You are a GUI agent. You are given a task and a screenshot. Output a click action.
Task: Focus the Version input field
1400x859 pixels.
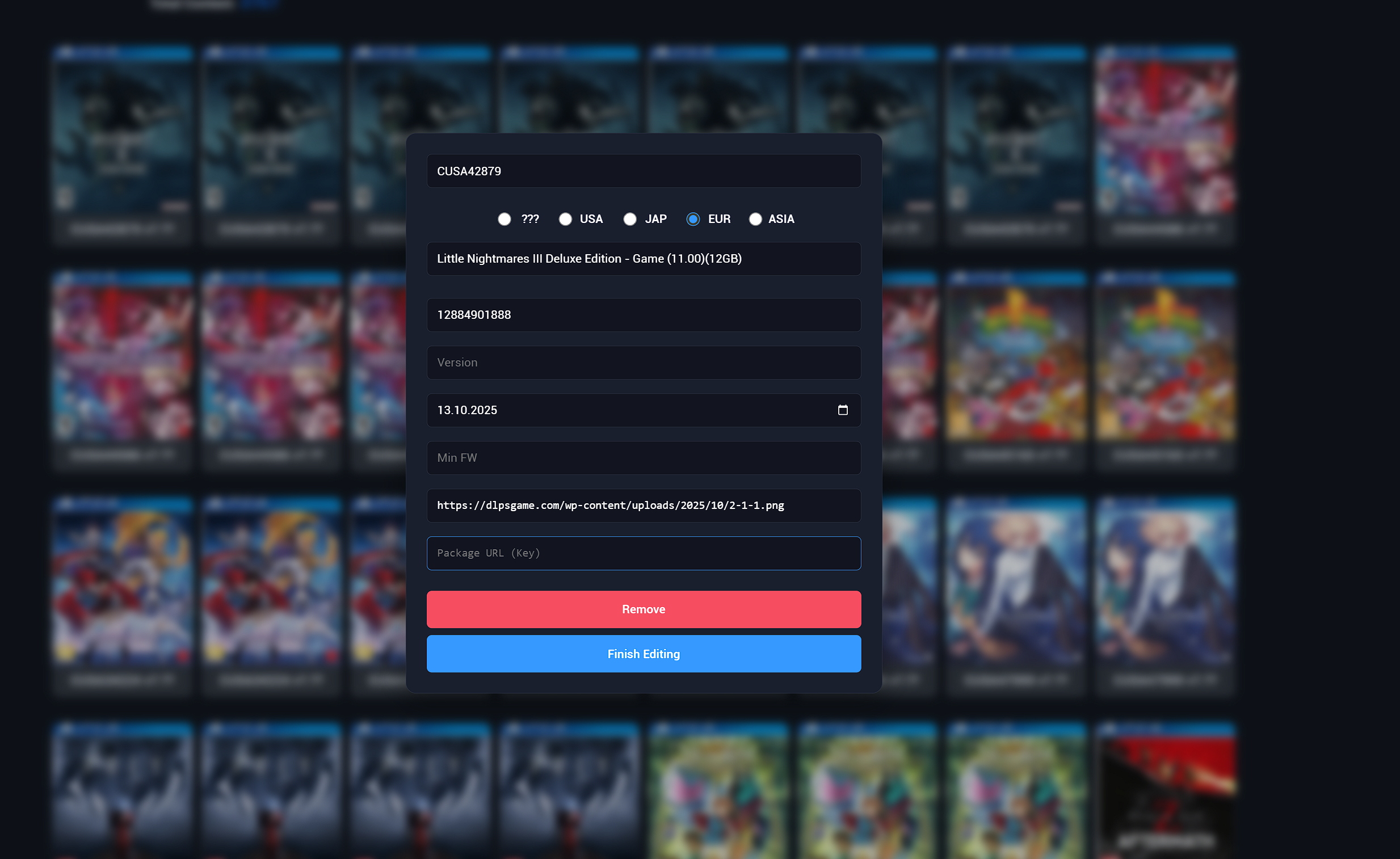(x=643, y=363)
